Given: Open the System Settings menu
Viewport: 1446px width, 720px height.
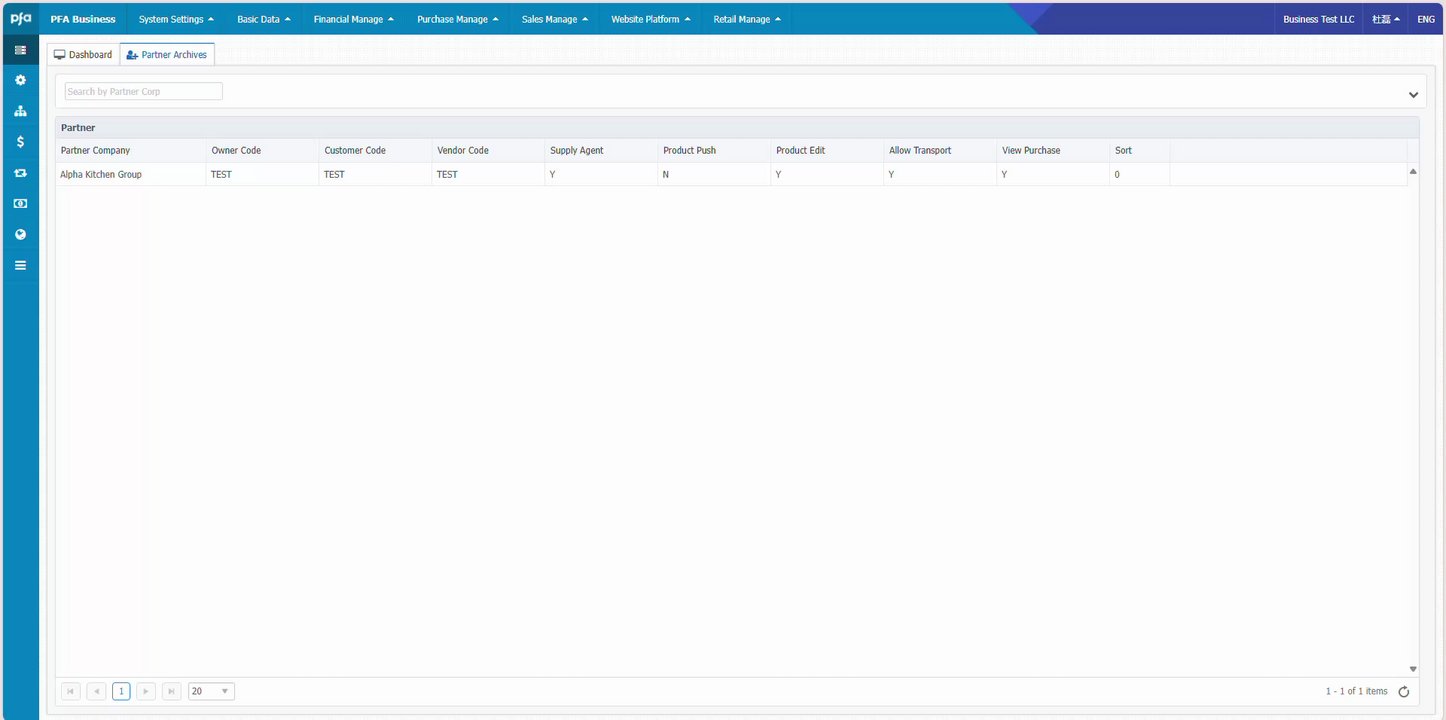Looking at the screenshot, I should click(x=176, y=19).
